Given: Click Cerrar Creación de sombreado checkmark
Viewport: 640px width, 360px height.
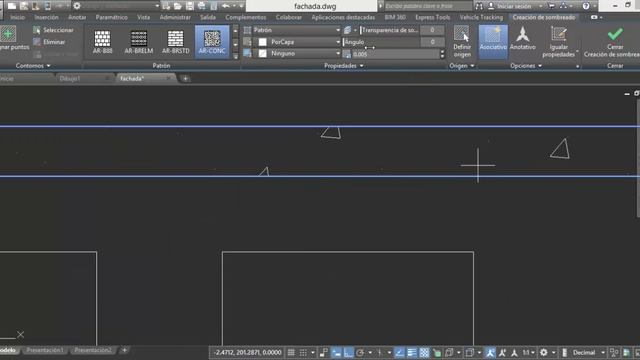Looking at the screenshot, I should pos(615,34).
